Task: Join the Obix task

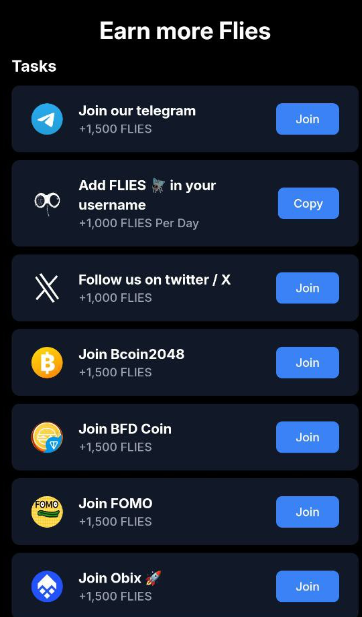Action: [x=307, y=586]
